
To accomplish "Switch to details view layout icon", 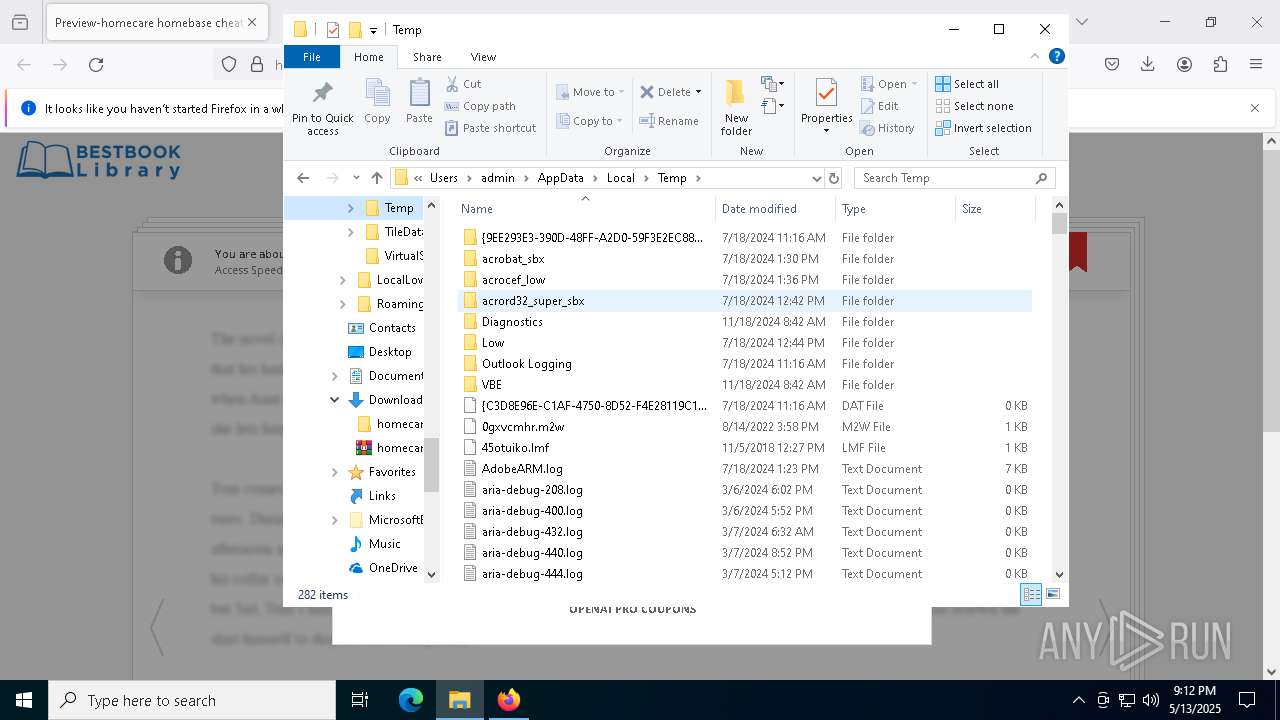I will coord(1031,594).
